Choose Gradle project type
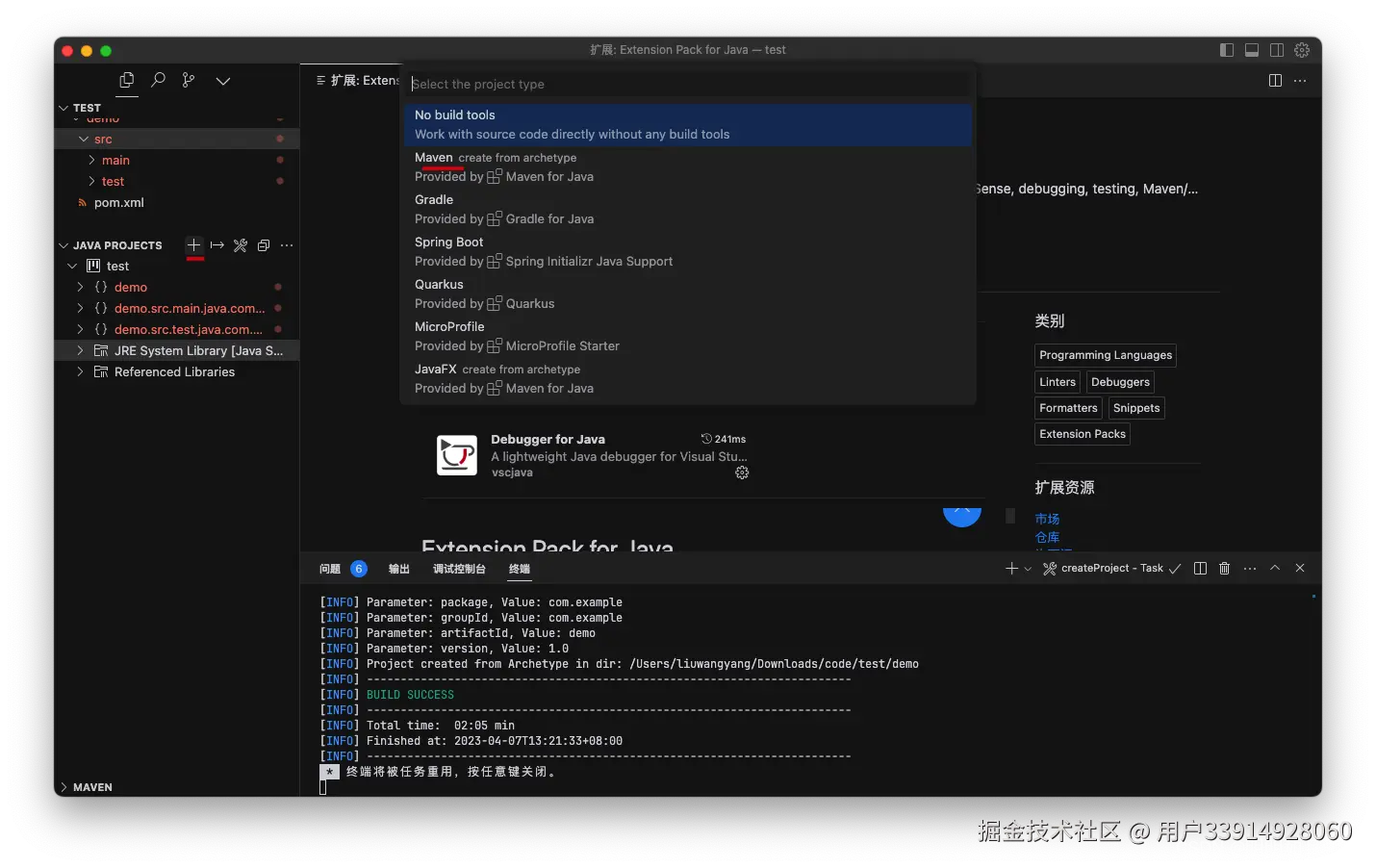This screenshot has height=868, width=1376. [688, 210]
